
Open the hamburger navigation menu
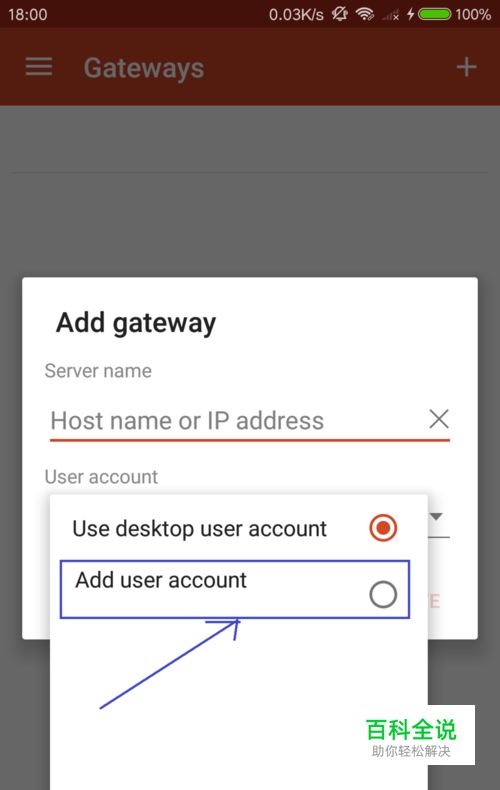(x=39, y=67)
